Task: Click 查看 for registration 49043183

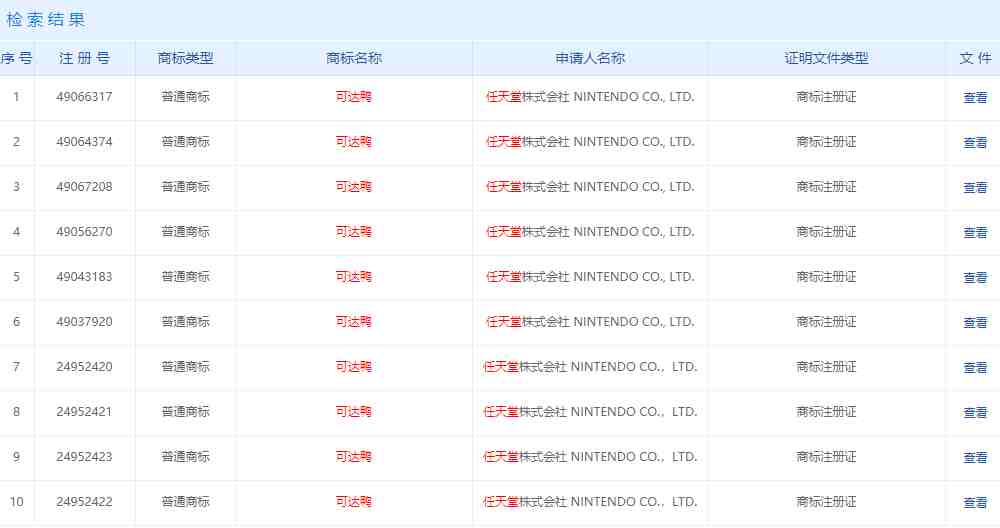Action: click(x=975, y=278)
